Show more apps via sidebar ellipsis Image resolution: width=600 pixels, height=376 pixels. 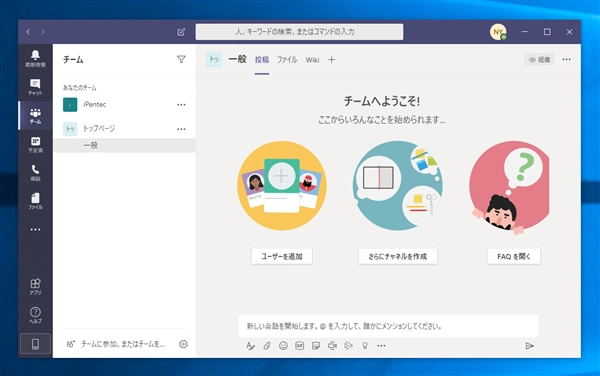(35, 230)
